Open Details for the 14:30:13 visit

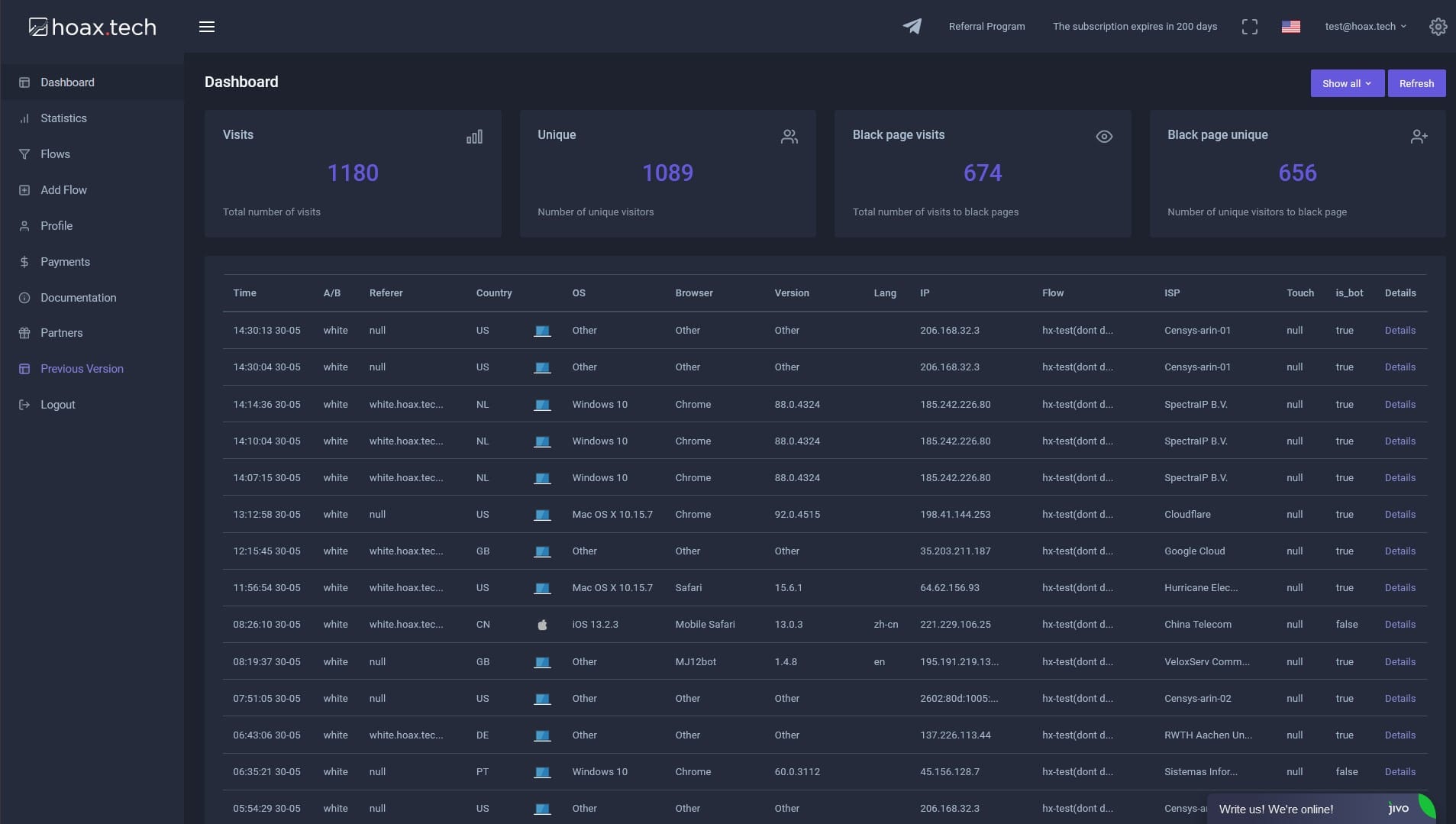click(x=1400, y=330)
